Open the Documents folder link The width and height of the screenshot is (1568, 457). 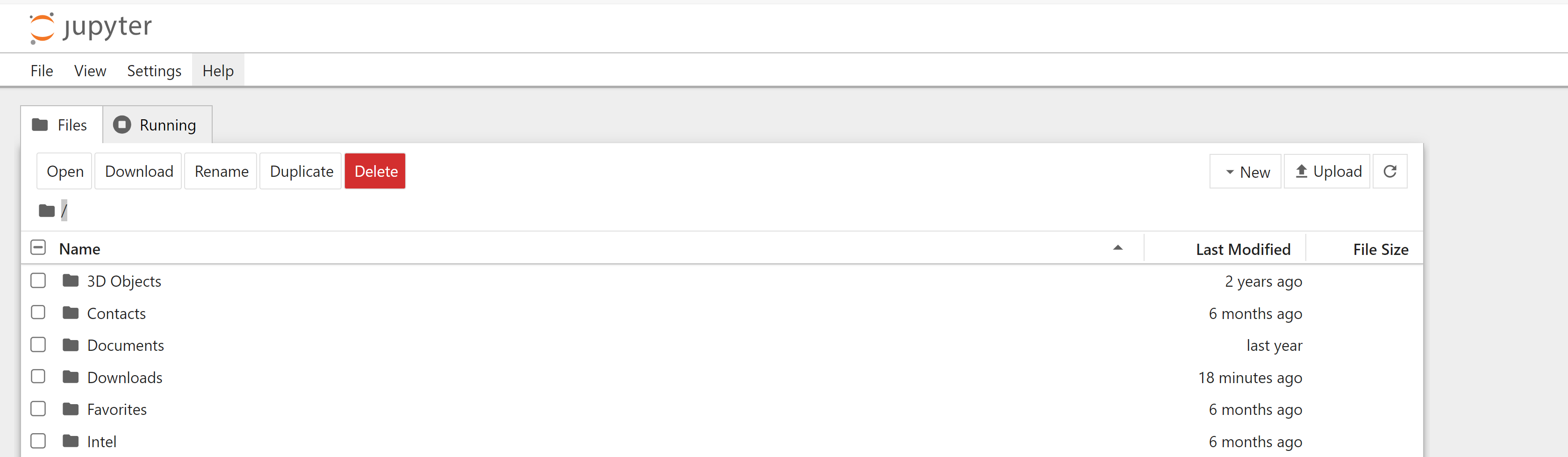[125, 346]
